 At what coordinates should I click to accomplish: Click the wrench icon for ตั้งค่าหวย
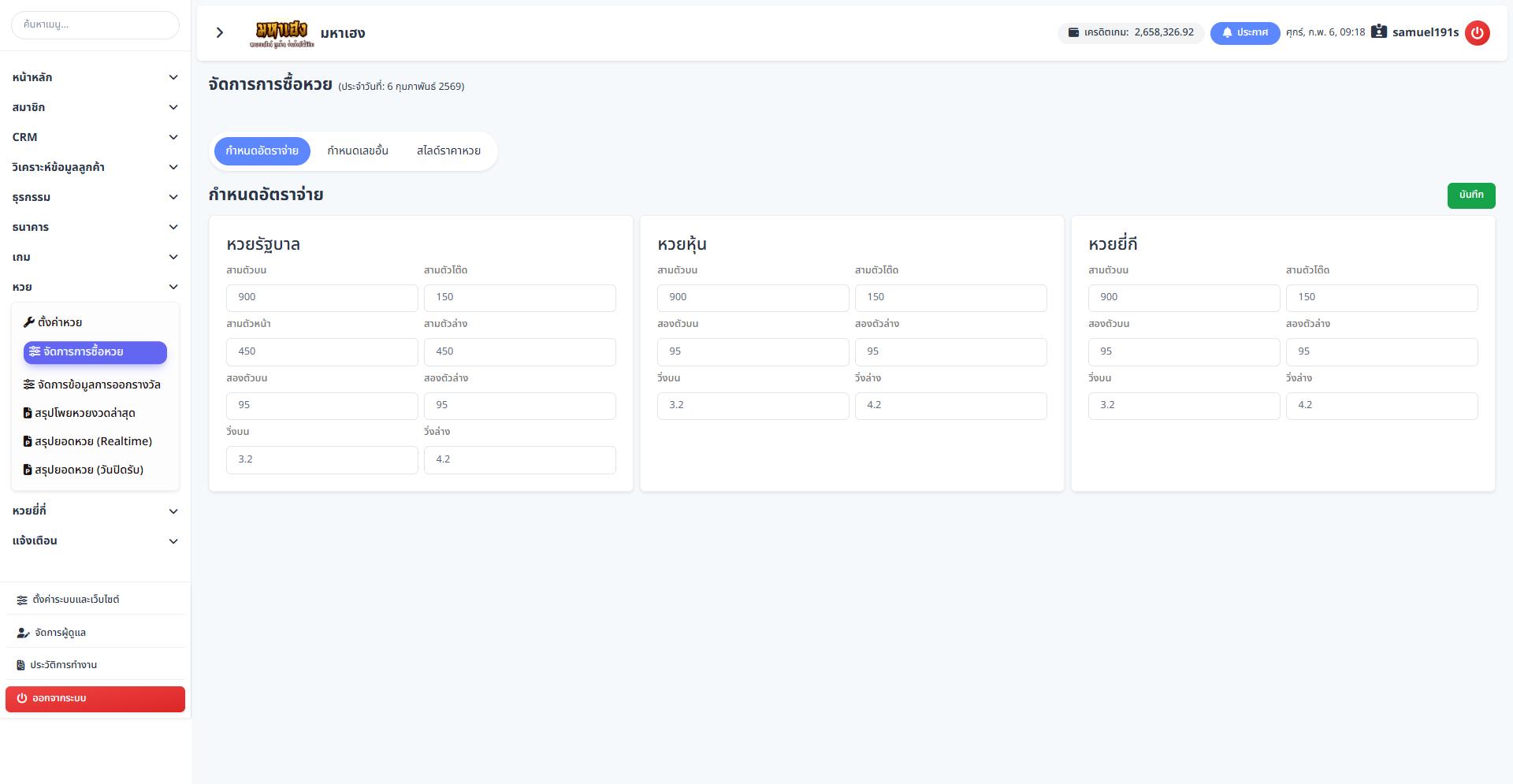pos(29,322)
